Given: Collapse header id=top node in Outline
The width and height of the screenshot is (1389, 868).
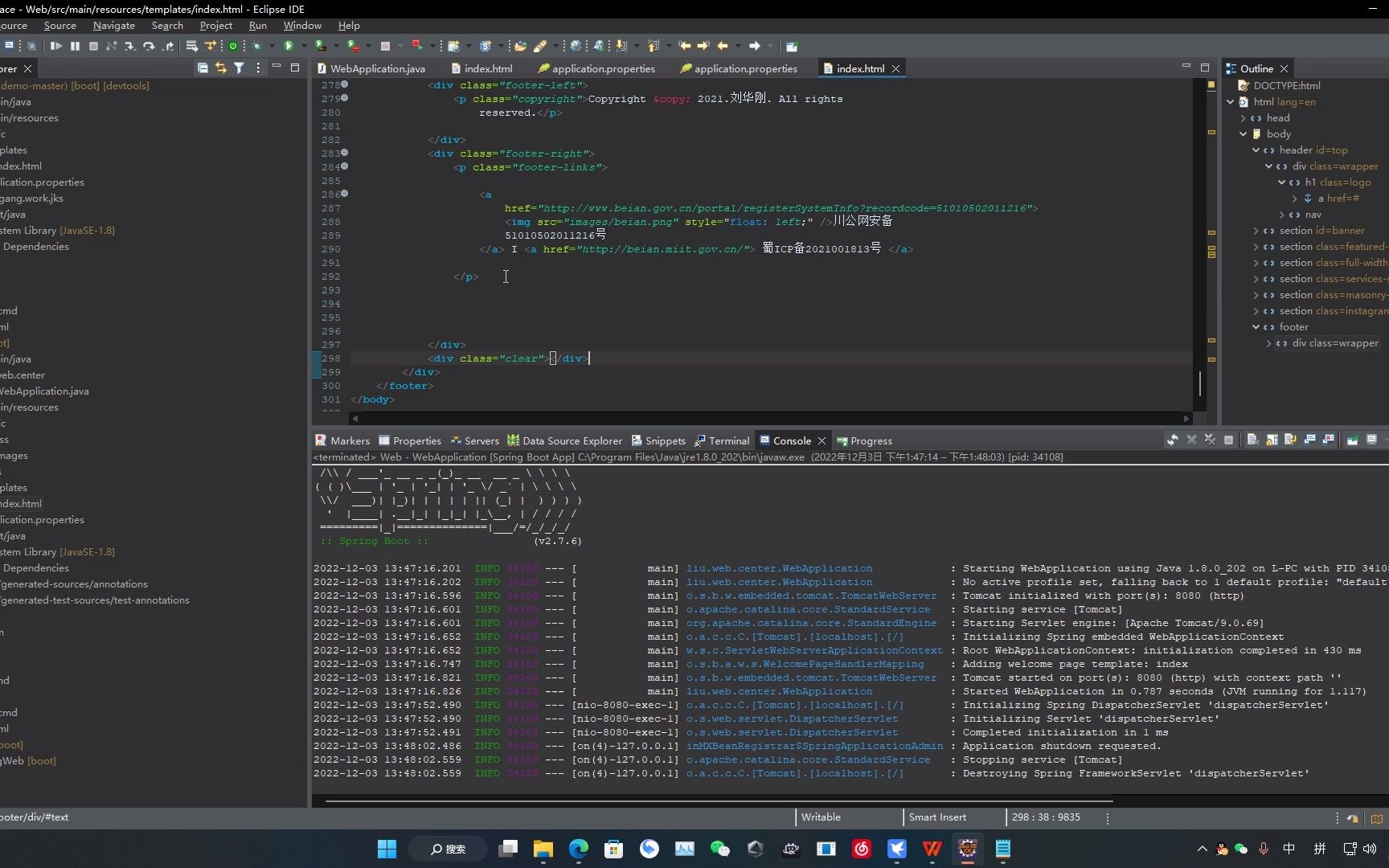Looking at the screenshot, I should point(1256,150).
